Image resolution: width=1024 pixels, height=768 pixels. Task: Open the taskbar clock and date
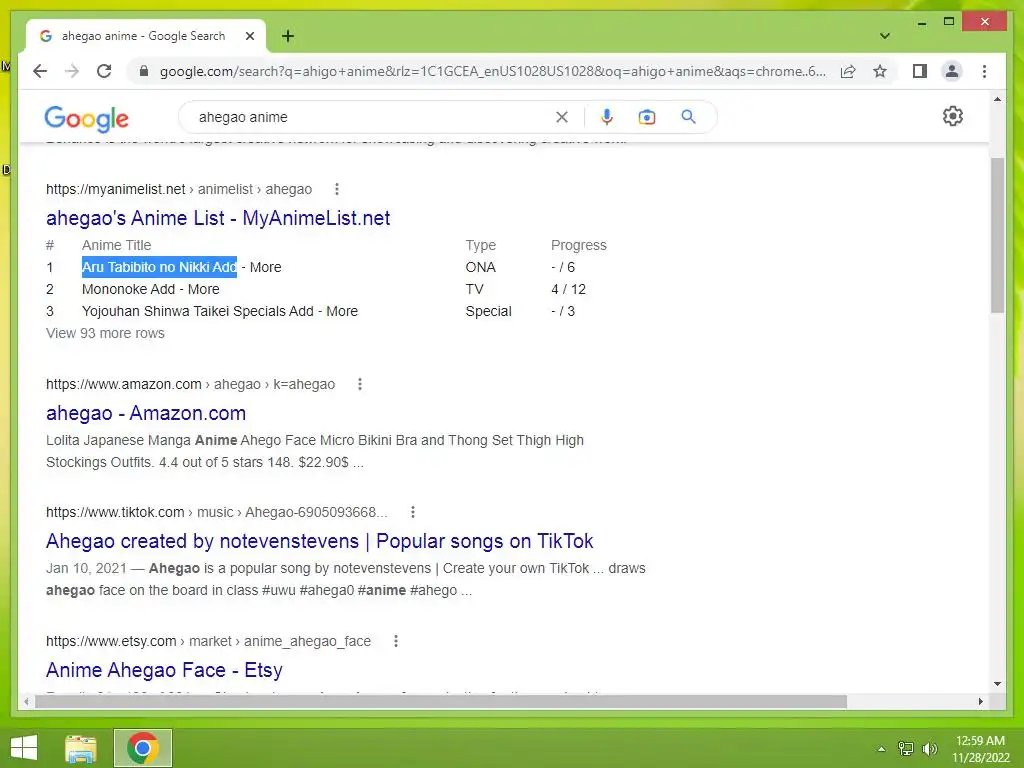[x=980, y=748]
